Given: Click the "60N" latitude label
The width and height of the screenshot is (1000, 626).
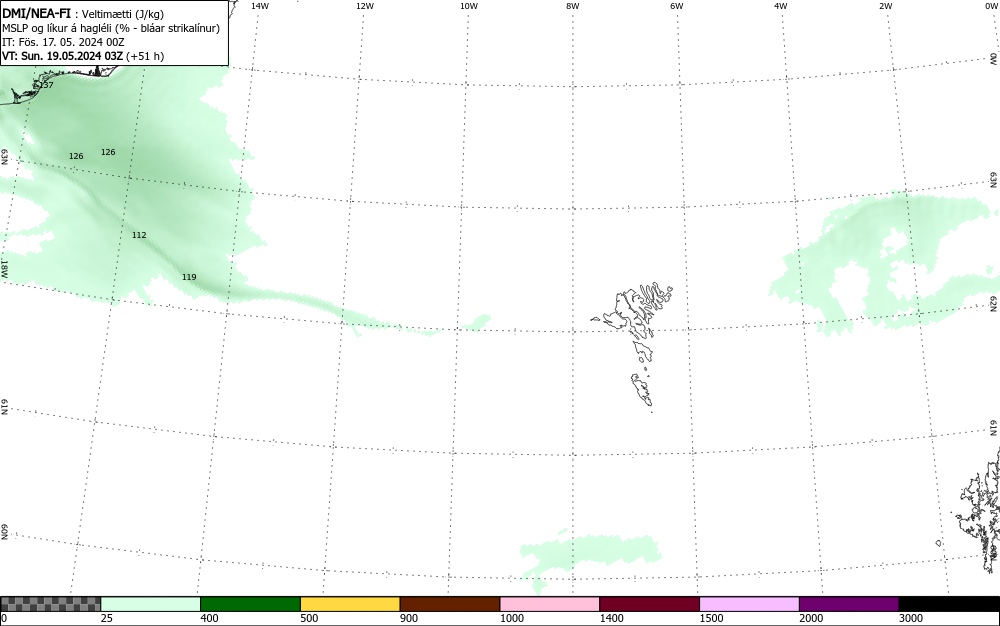Looking at the screenshot, I should point(4,533).
